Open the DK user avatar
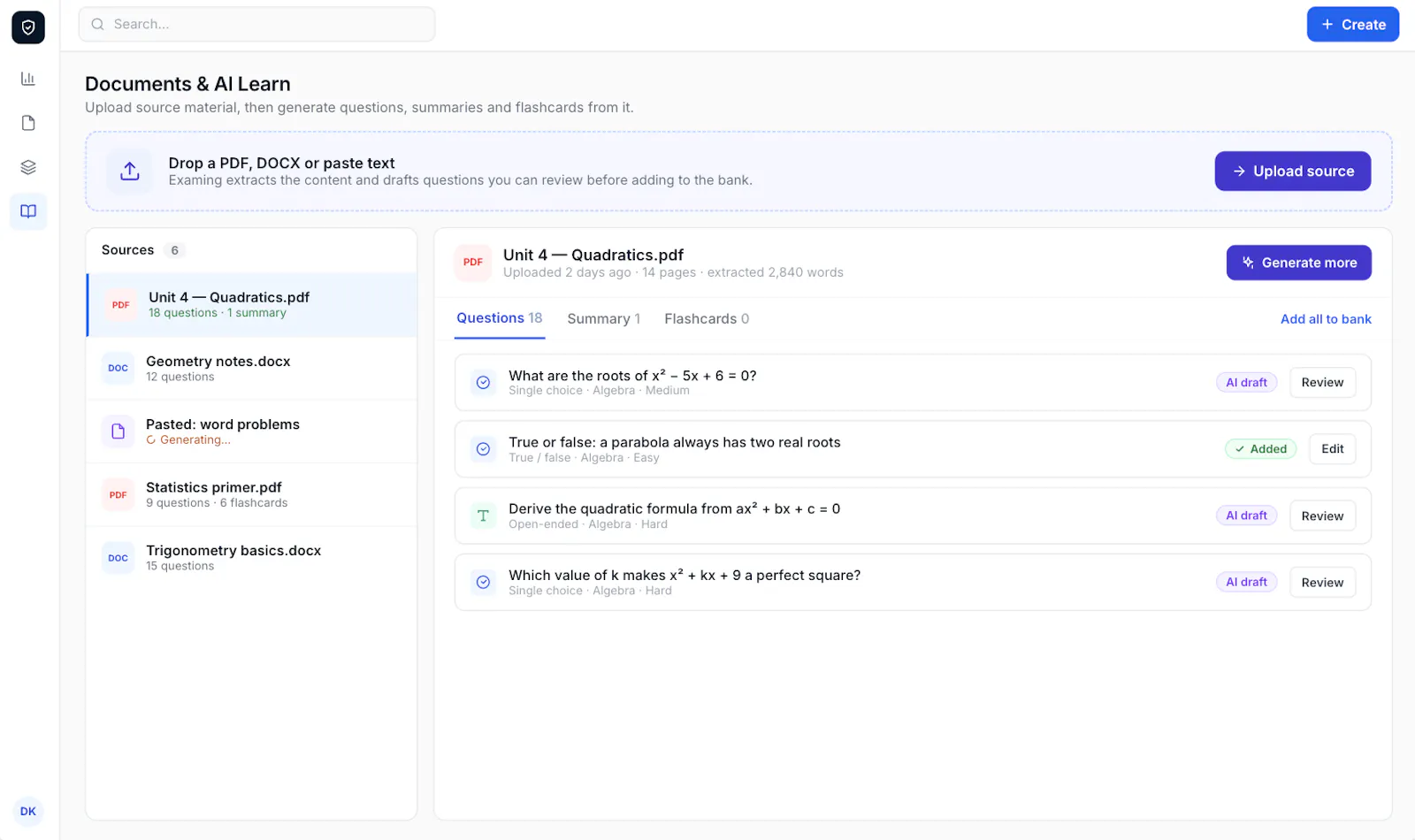 pyautogui.click(x=28, y=811)
